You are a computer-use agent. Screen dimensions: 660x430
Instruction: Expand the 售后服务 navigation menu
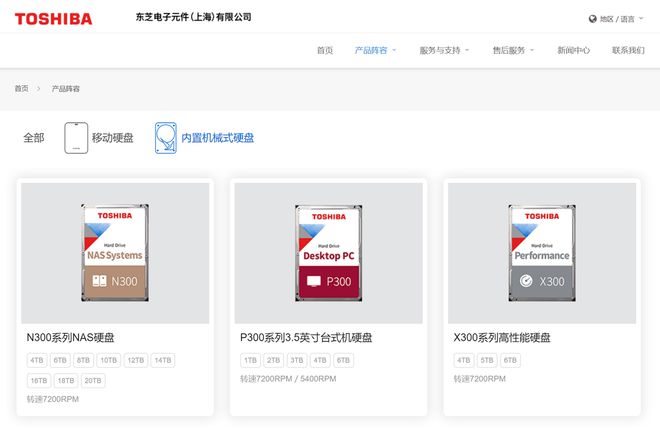(x=513, y=50)
